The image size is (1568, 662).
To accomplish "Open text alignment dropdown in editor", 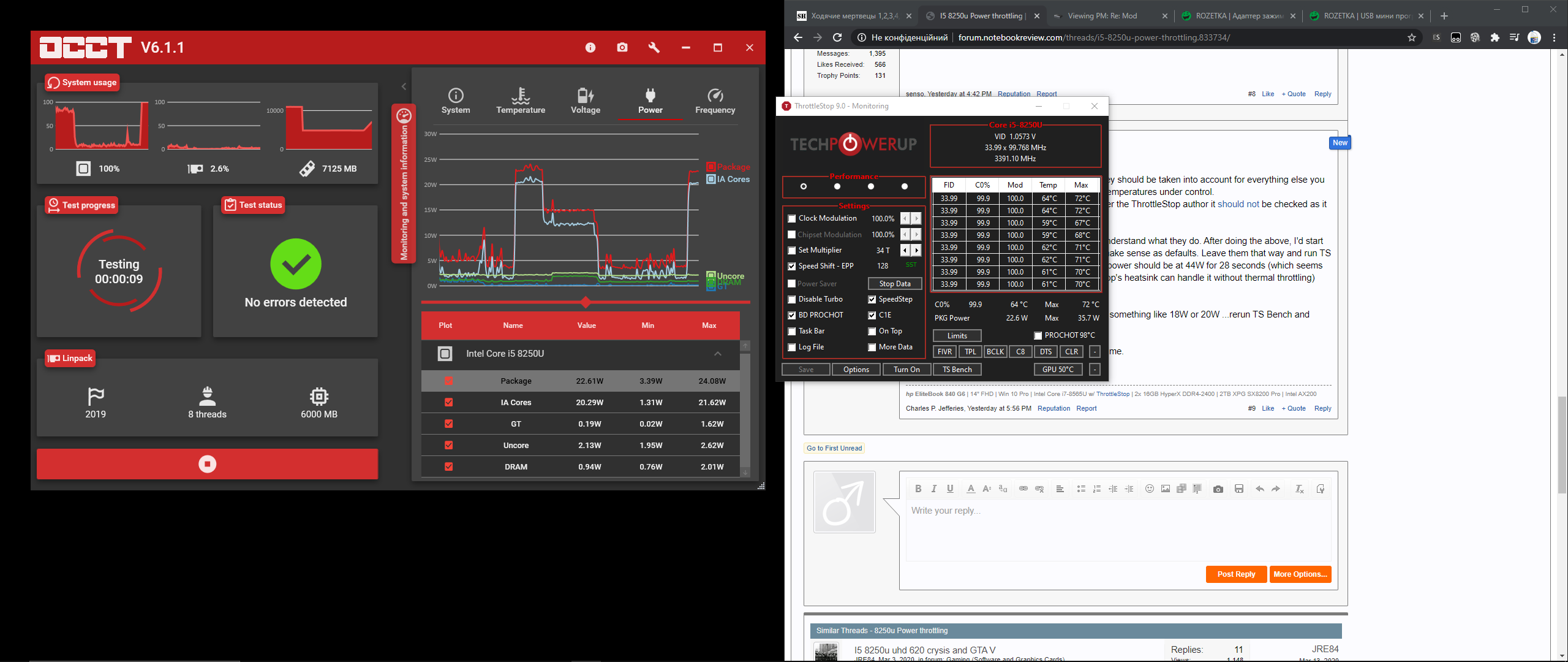I will 1060,489.
